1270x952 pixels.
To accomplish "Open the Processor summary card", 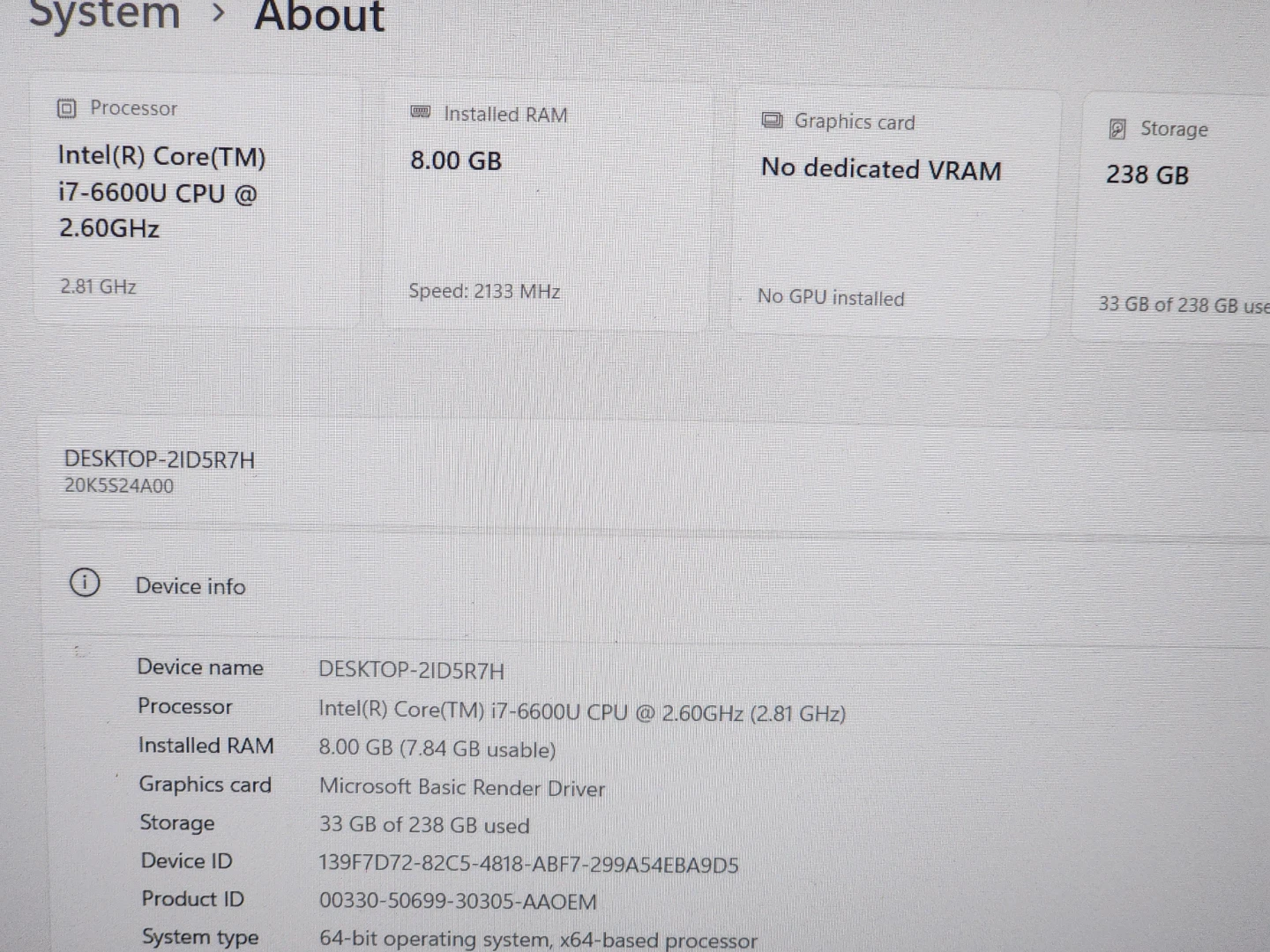I will click(x=198, y=199).
